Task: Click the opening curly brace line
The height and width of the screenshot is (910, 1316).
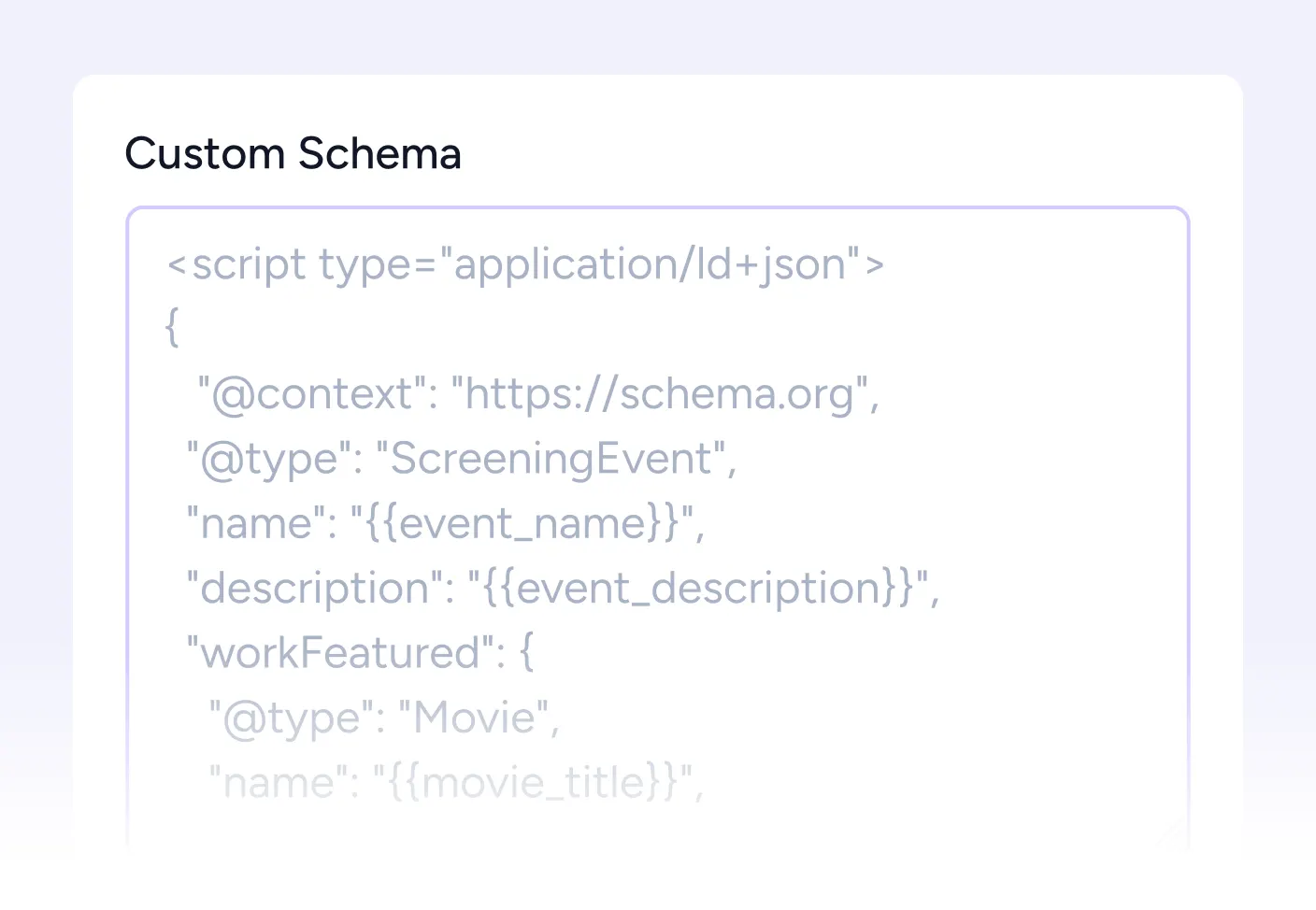Action: pos(171,328)
